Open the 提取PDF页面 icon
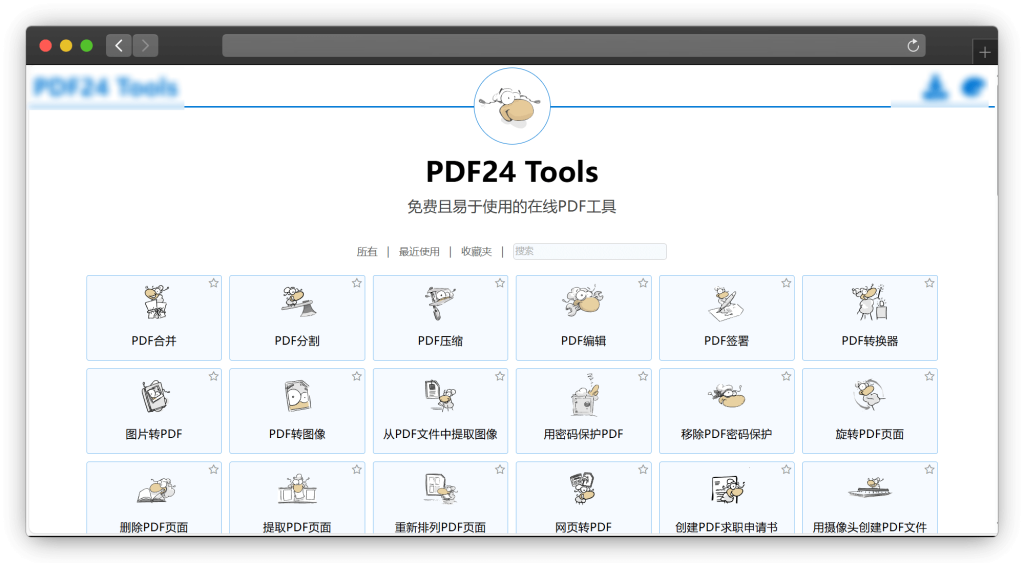Screen dimensions: 1024x563 point(298,489)
